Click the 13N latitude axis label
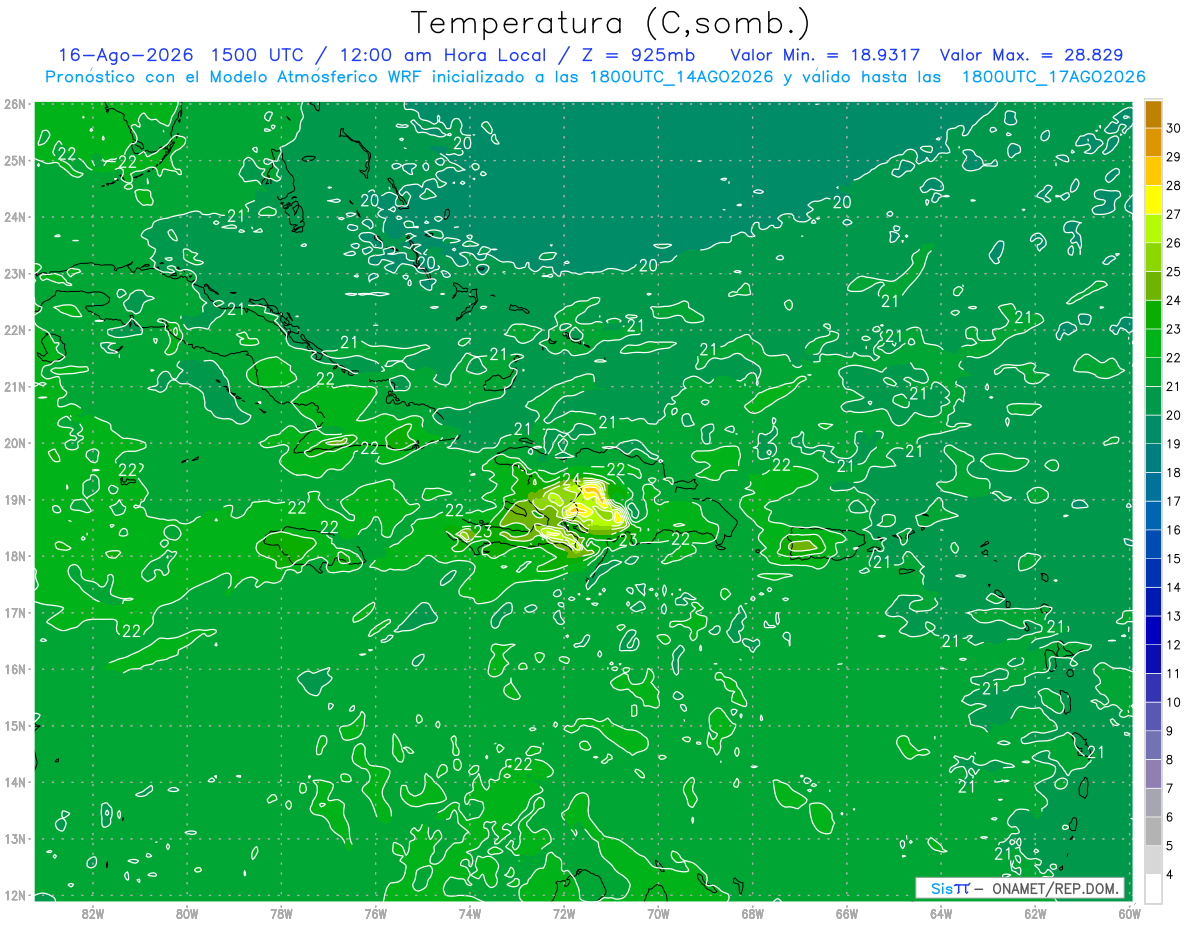Screen dimensions: 1200x927 click(x=15, y=839)
